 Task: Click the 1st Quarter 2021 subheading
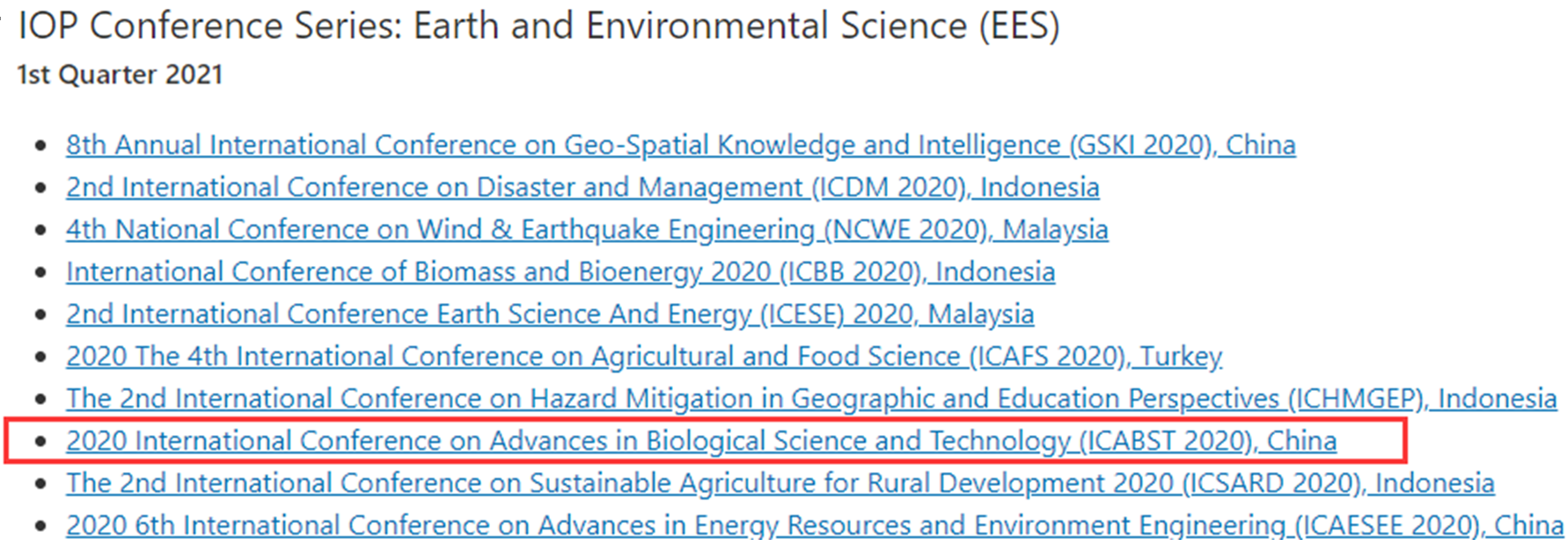[120, 75]
